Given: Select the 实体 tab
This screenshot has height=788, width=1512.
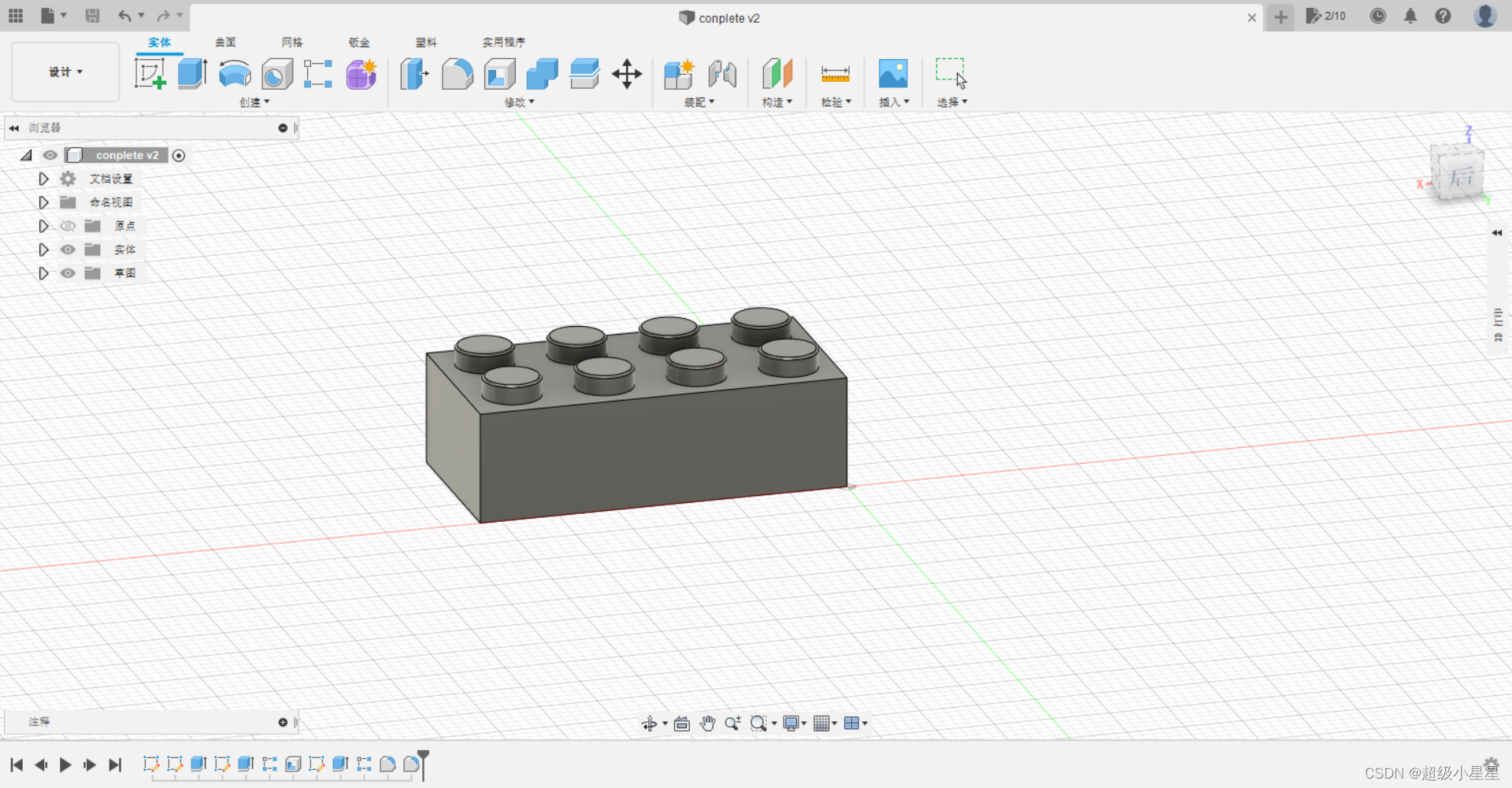Looking at the screenshot, I should 159,43.
